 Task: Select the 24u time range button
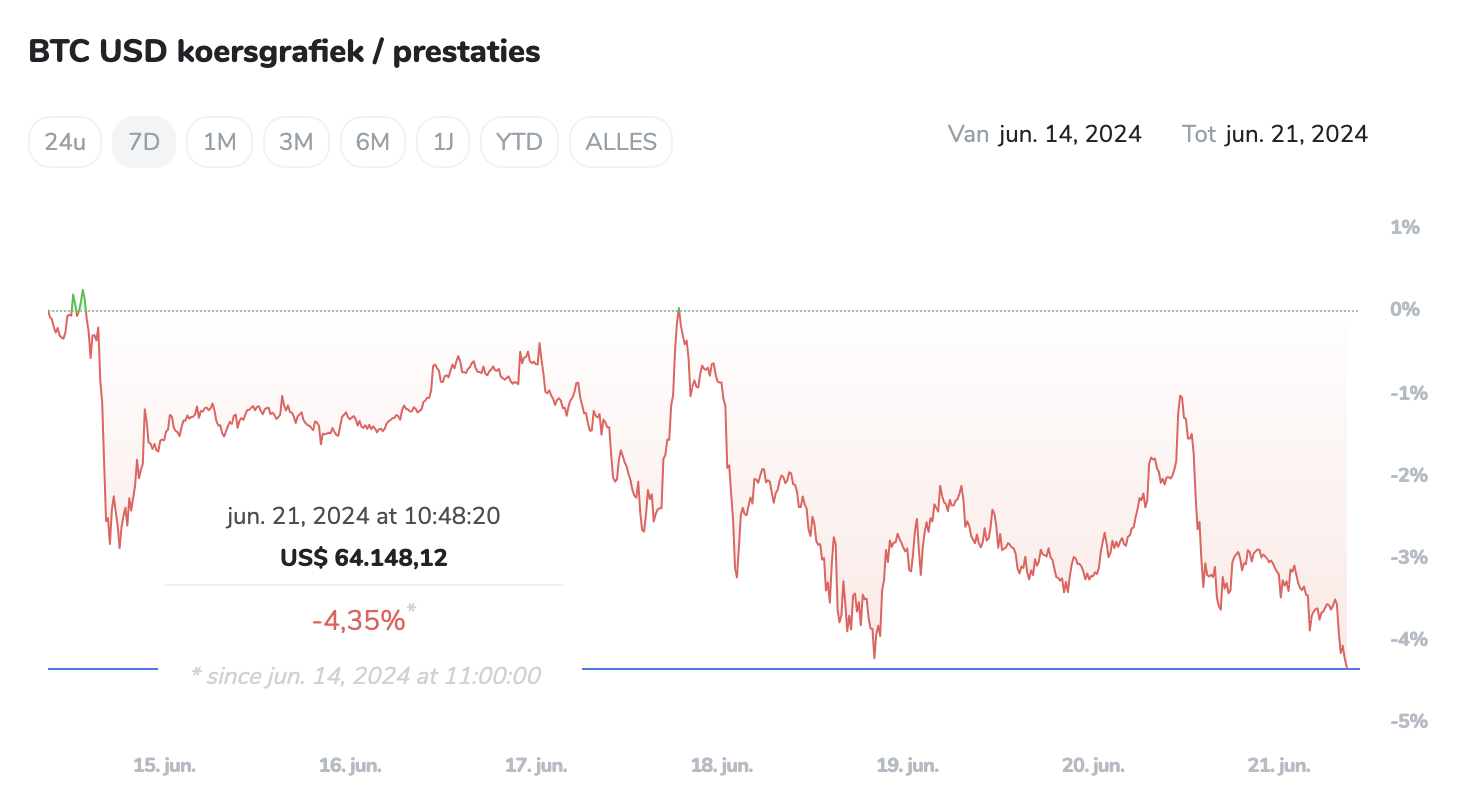click(x=65, y=142)
